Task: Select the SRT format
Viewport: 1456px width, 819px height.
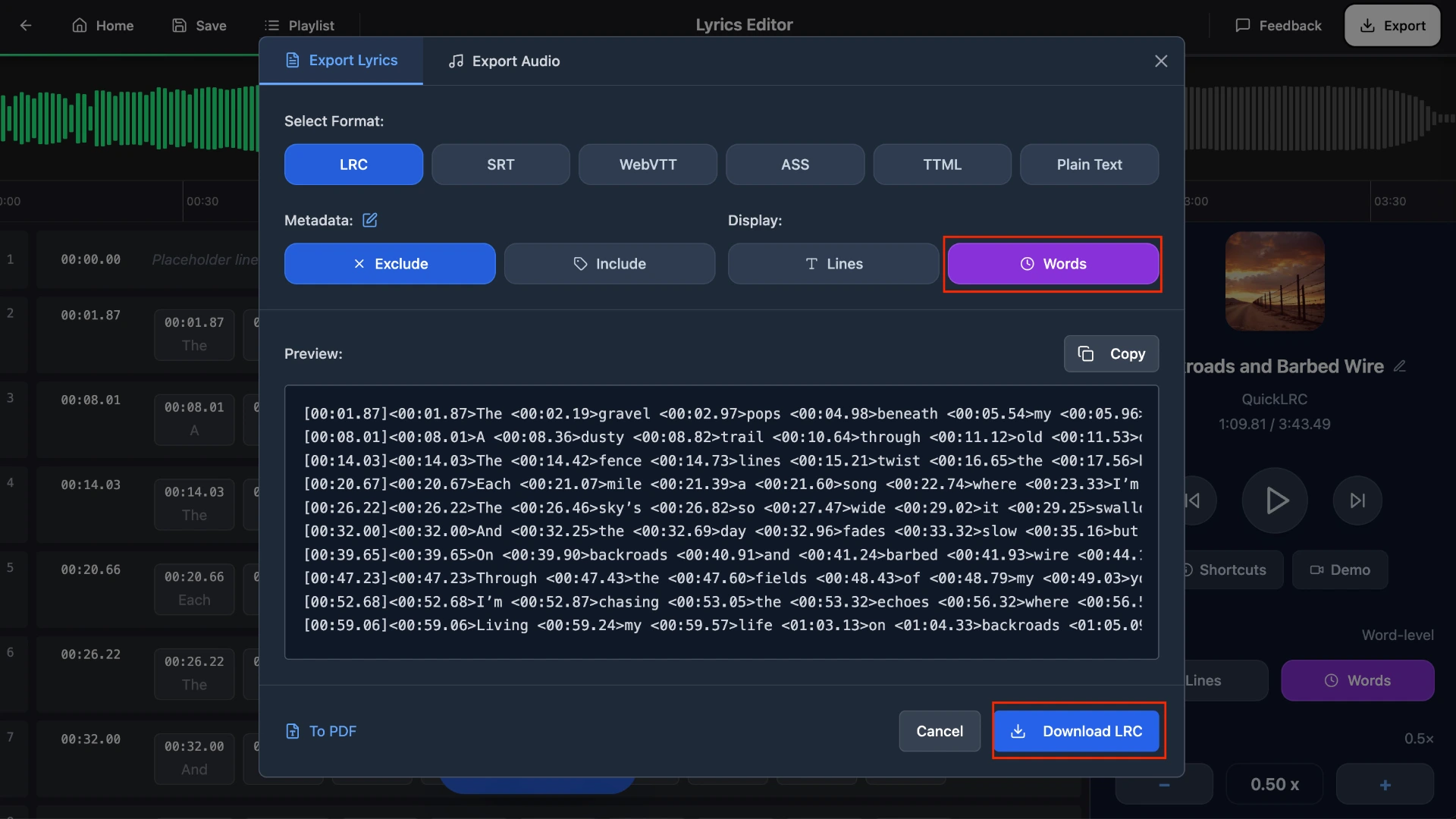Action: pyautogui.click(x=500, y=164)
